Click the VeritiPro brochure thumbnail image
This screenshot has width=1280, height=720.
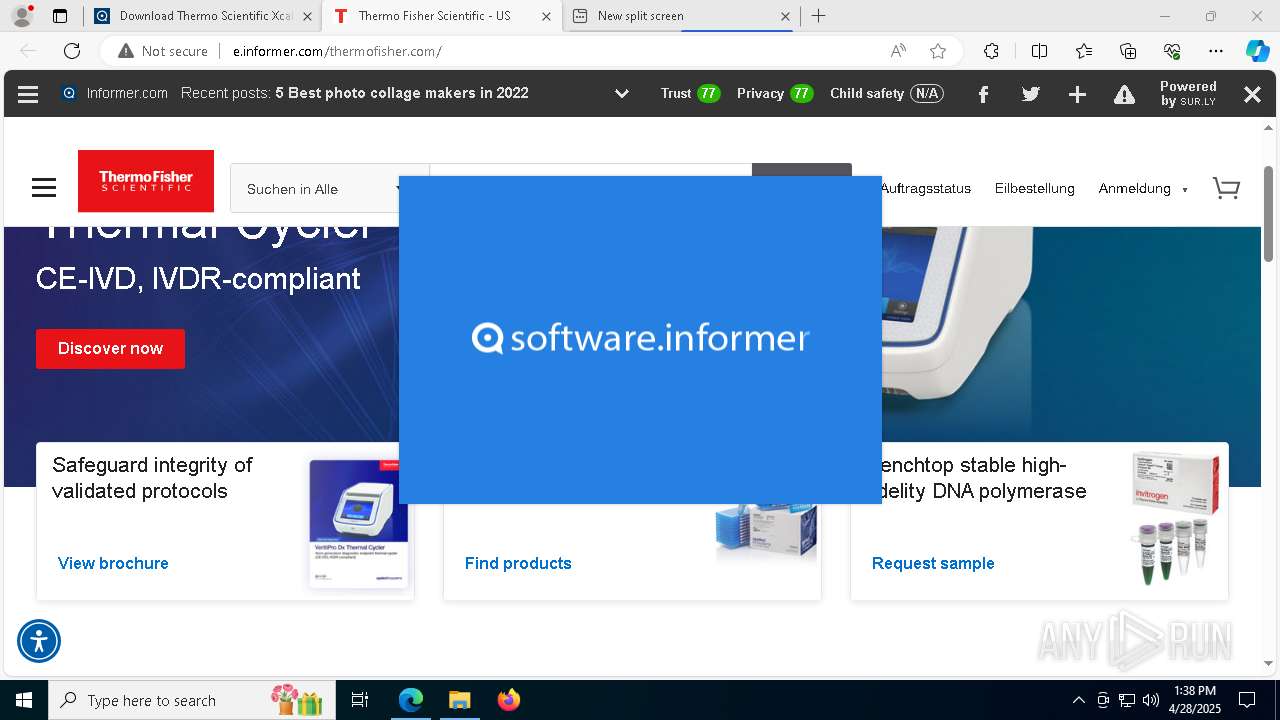coord(358,523)
